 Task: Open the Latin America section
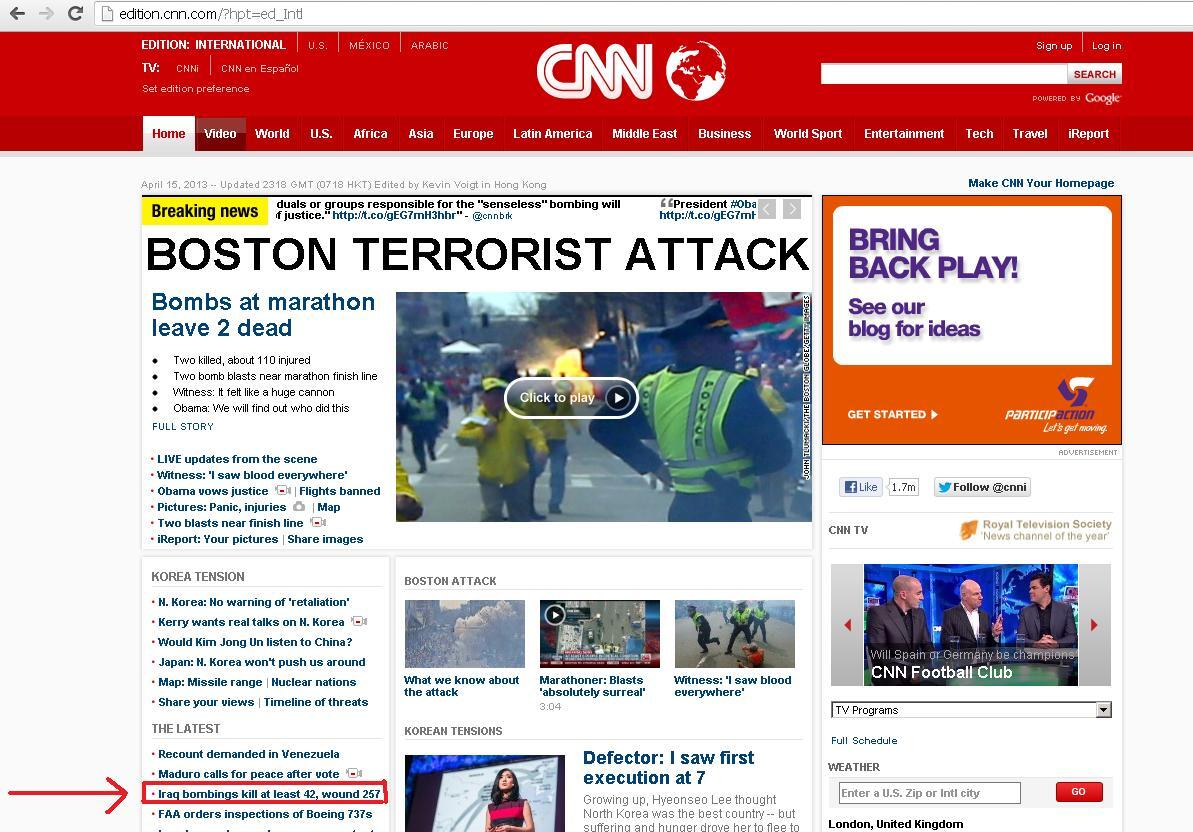tap(552, 134)
